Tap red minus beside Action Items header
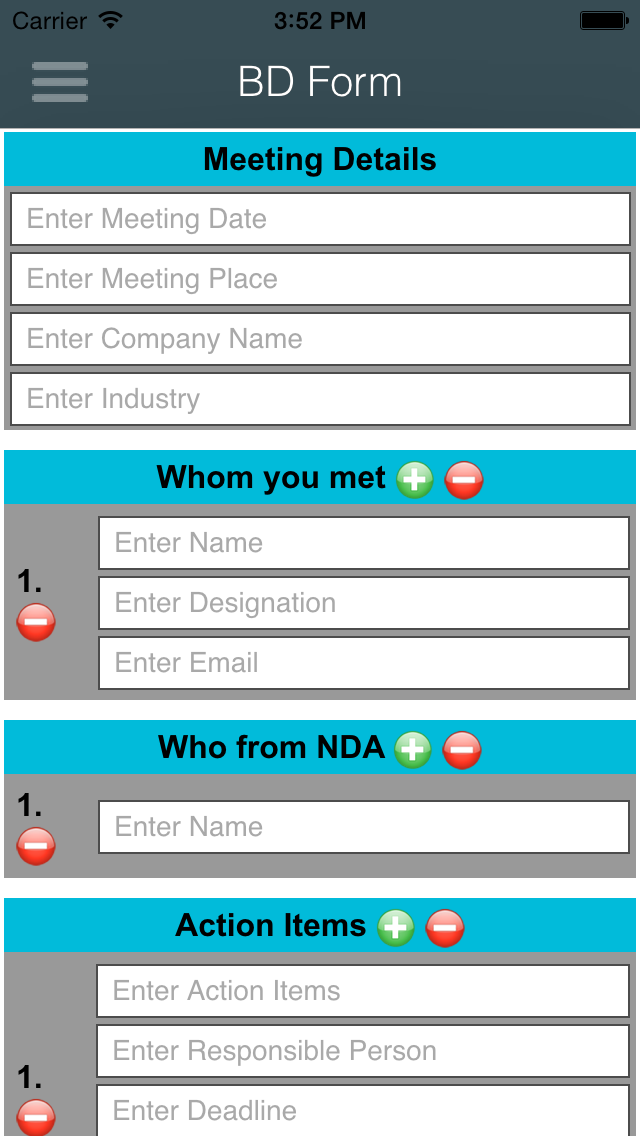The image size is (640, 1136). (x=445, y=928)
